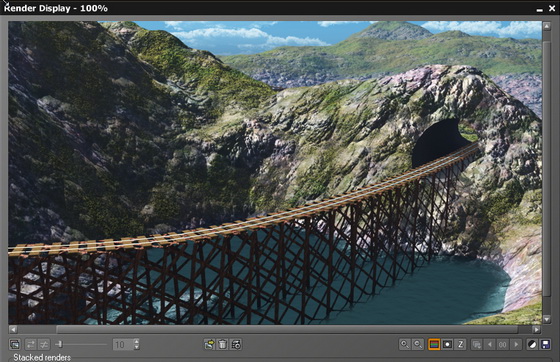The height and width of the screenshot is (362, 560).
Task: Open post-render options (black/white circle) icon
Action: (x=532, y=345)
